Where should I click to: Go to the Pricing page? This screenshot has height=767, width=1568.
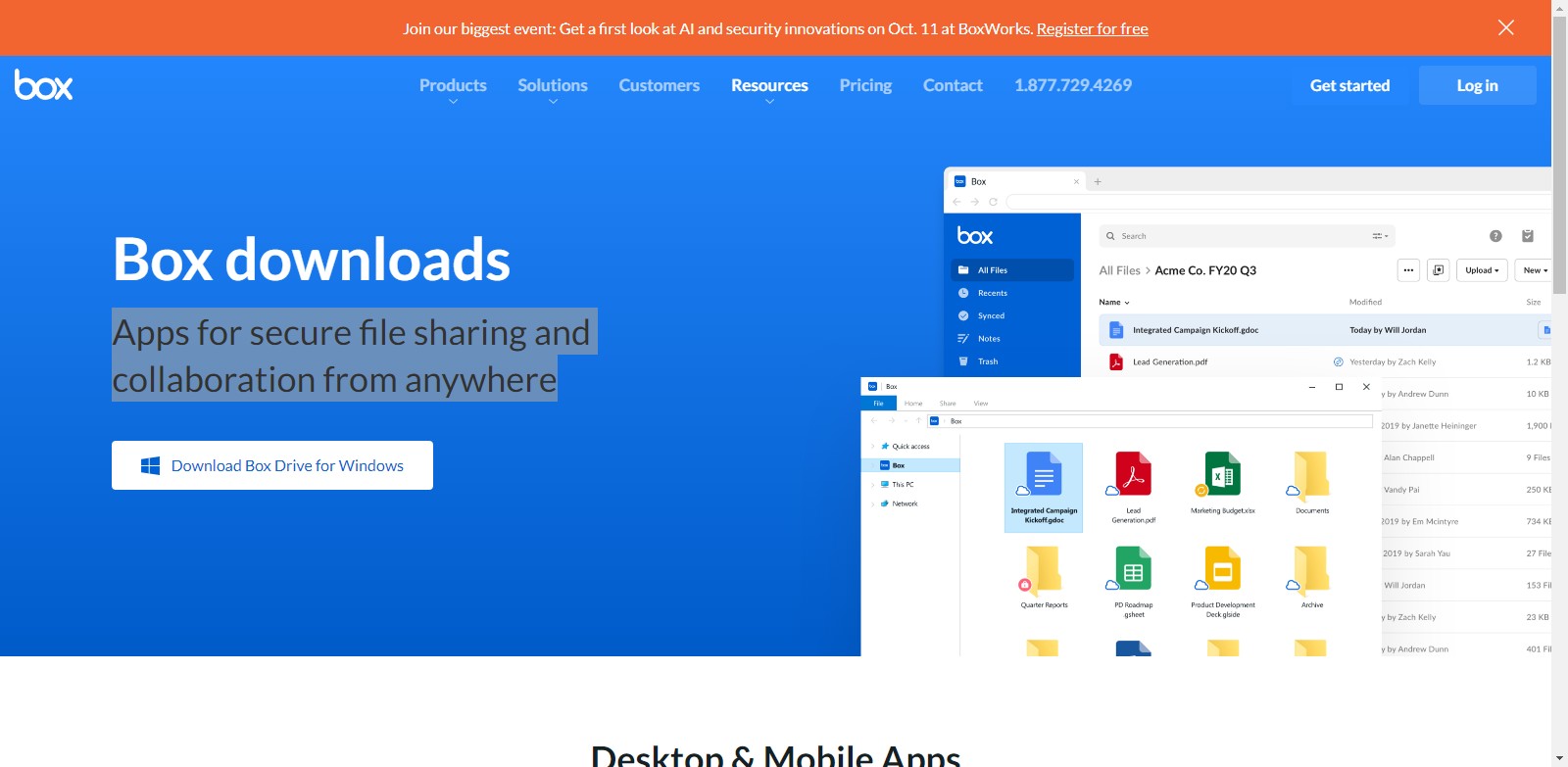[865, 85]
